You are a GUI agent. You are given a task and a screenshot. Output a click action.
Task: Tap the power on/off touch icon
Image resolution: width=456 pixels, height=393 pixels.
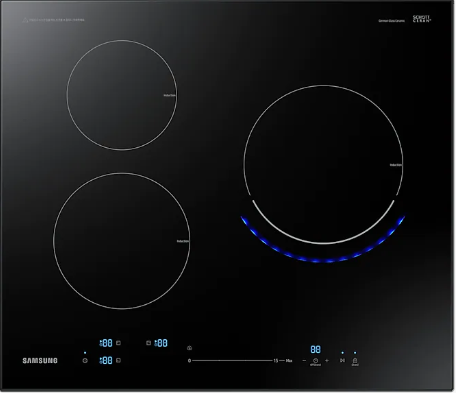coord(85,360)
